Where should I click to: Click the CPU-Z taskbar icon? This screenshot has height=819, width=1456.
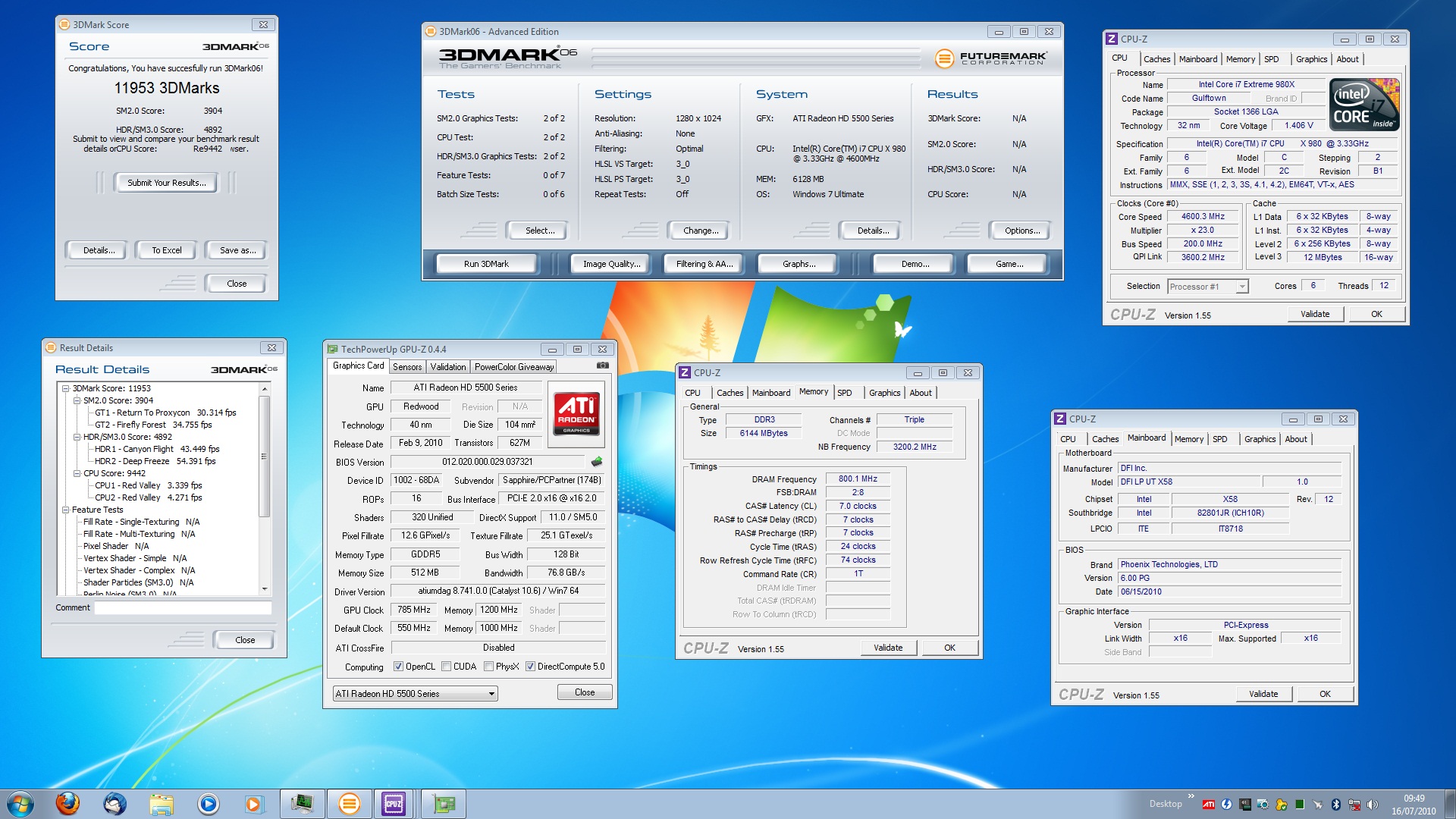pos(394,803)
